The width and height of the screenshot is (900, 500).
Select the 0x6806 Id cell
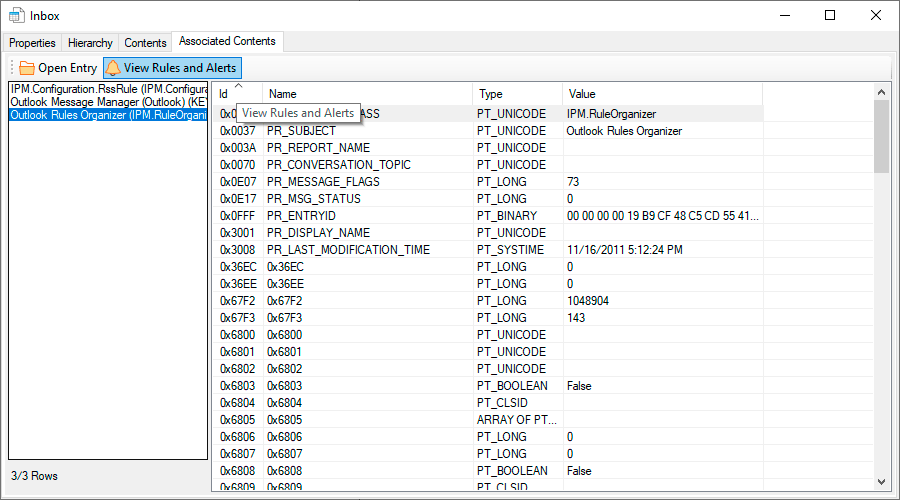click(238, 437)
